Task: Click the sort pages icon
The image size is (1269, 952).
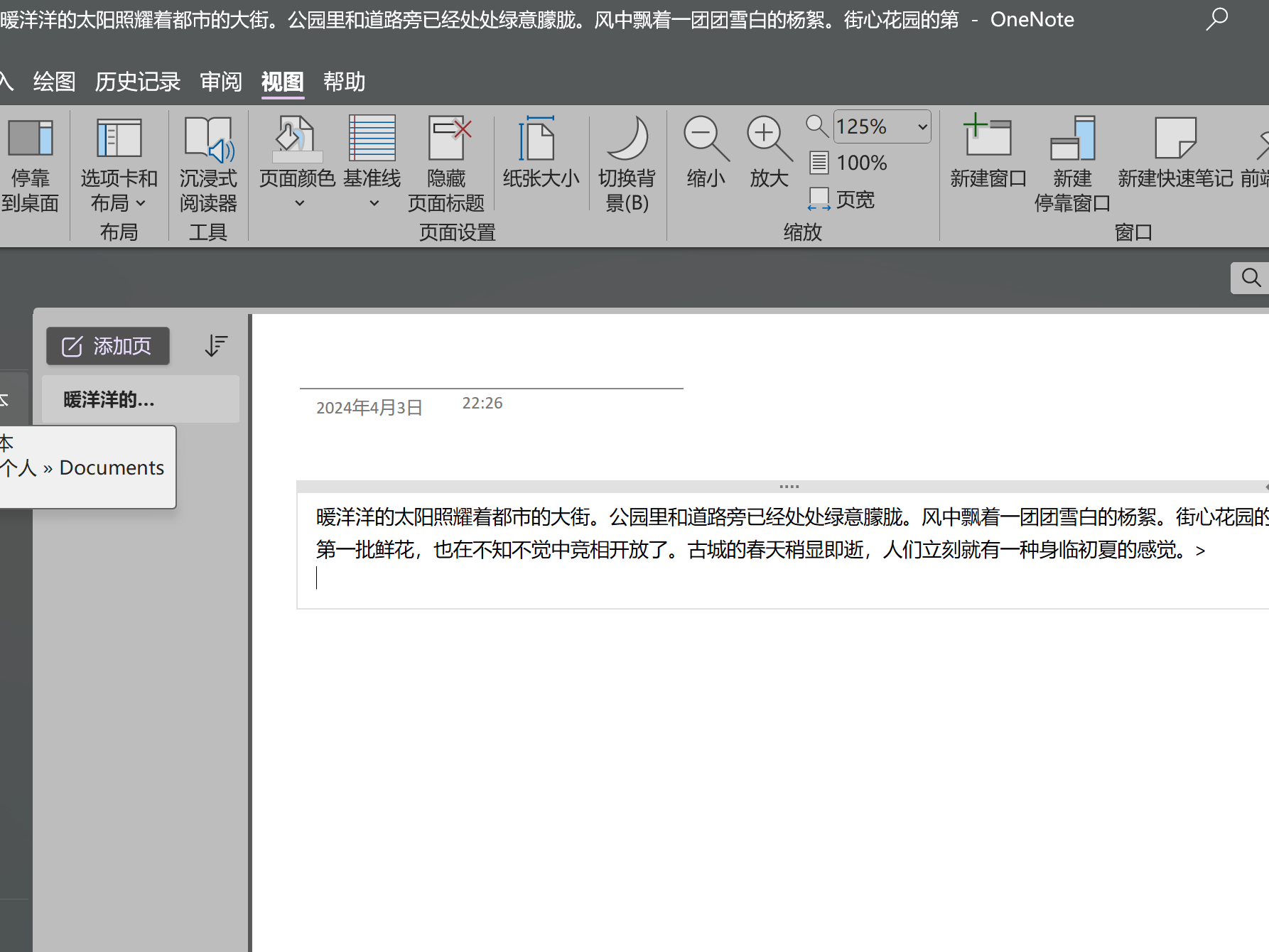Action: (x=216, y=346)
